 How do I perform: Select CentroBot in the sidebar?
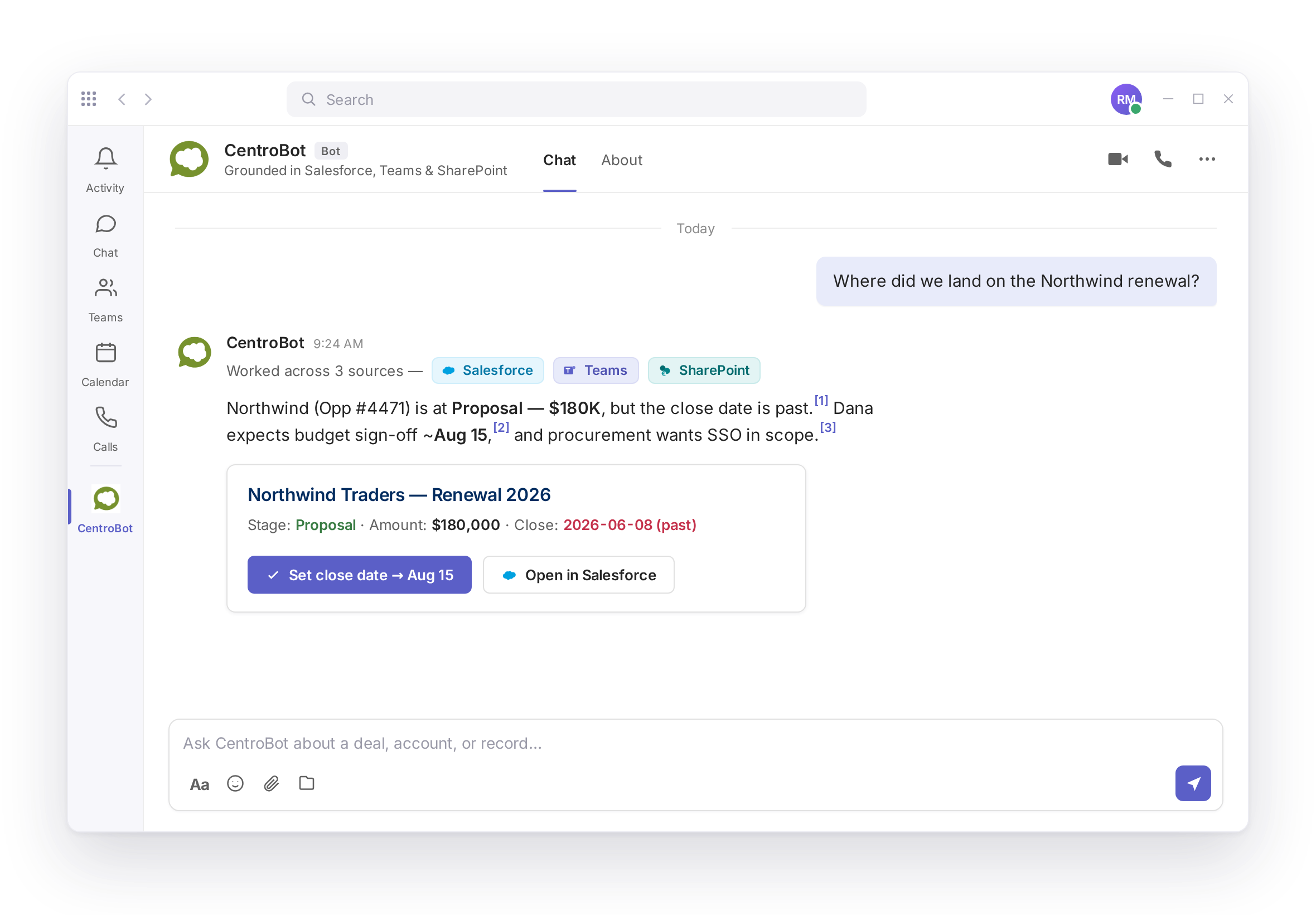(x=105, y=509)
